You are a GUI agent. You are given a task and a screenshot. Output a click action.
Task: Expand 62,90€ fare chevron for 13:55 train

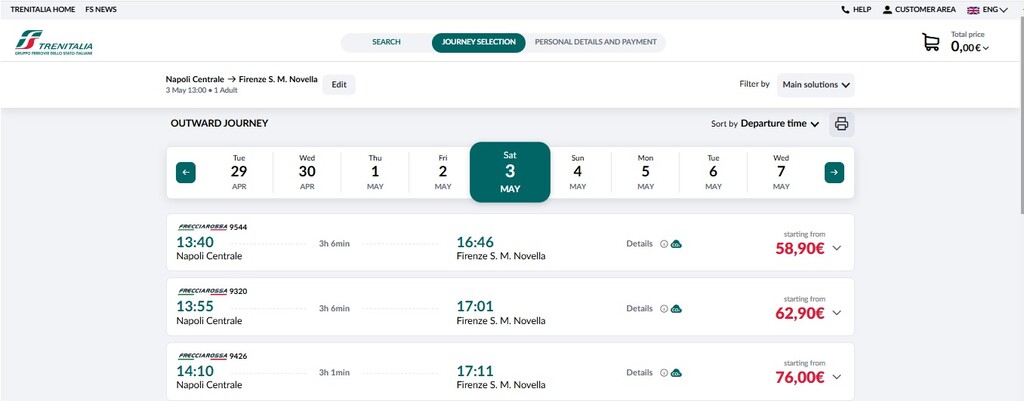tap(837, 313)
